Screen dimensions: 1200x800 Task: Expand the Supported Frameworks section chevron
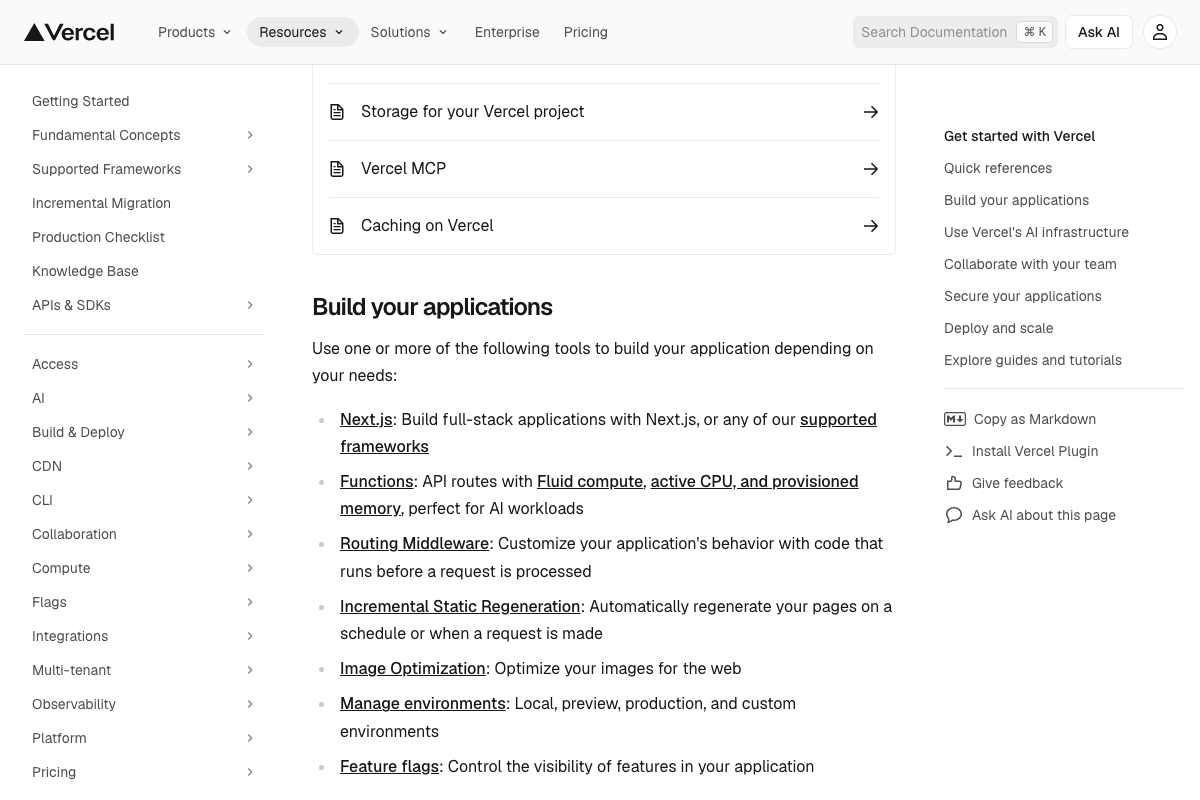(x=250, y=169)
